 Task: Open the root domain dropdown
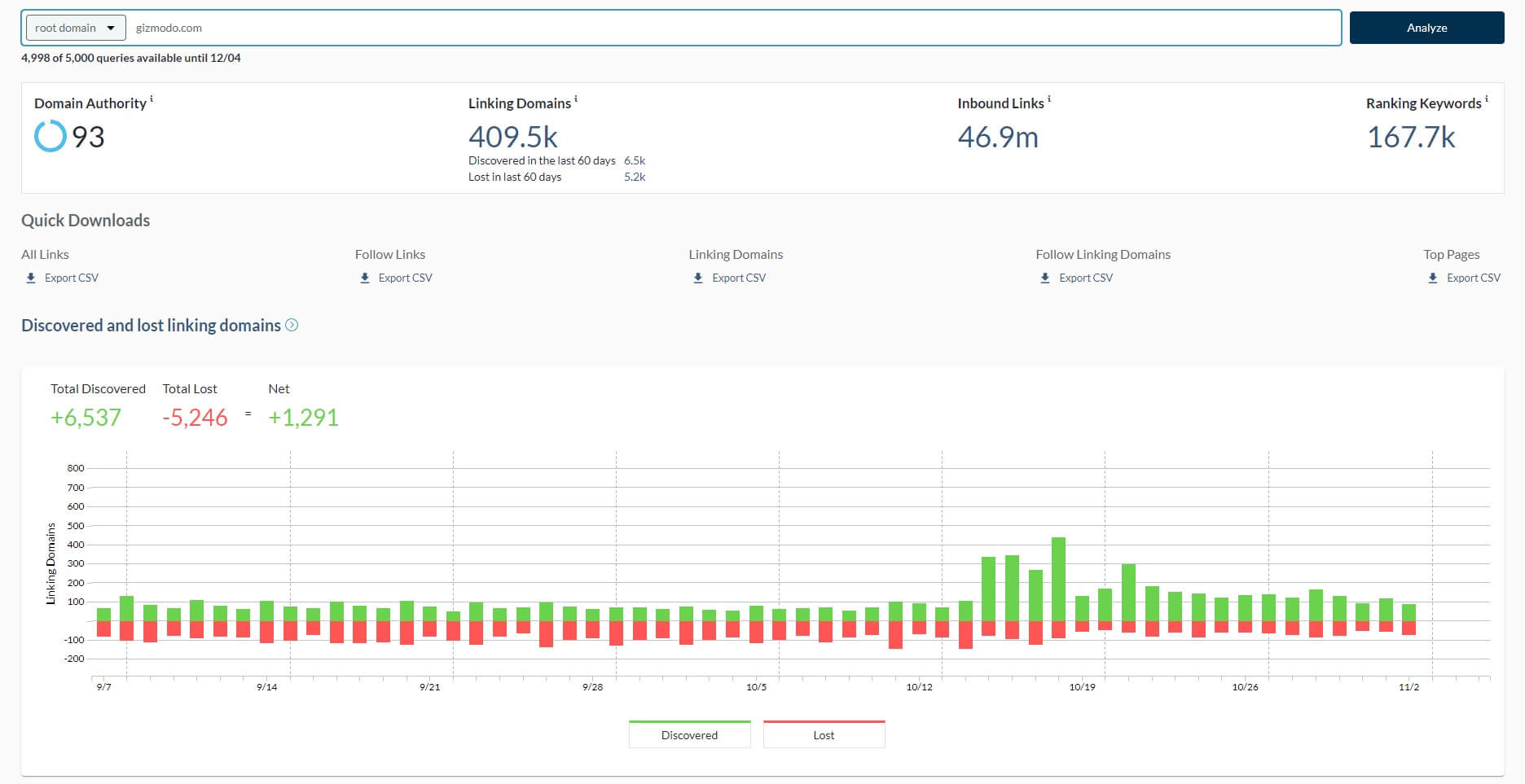pyautogui.click(x=74, y=27)
